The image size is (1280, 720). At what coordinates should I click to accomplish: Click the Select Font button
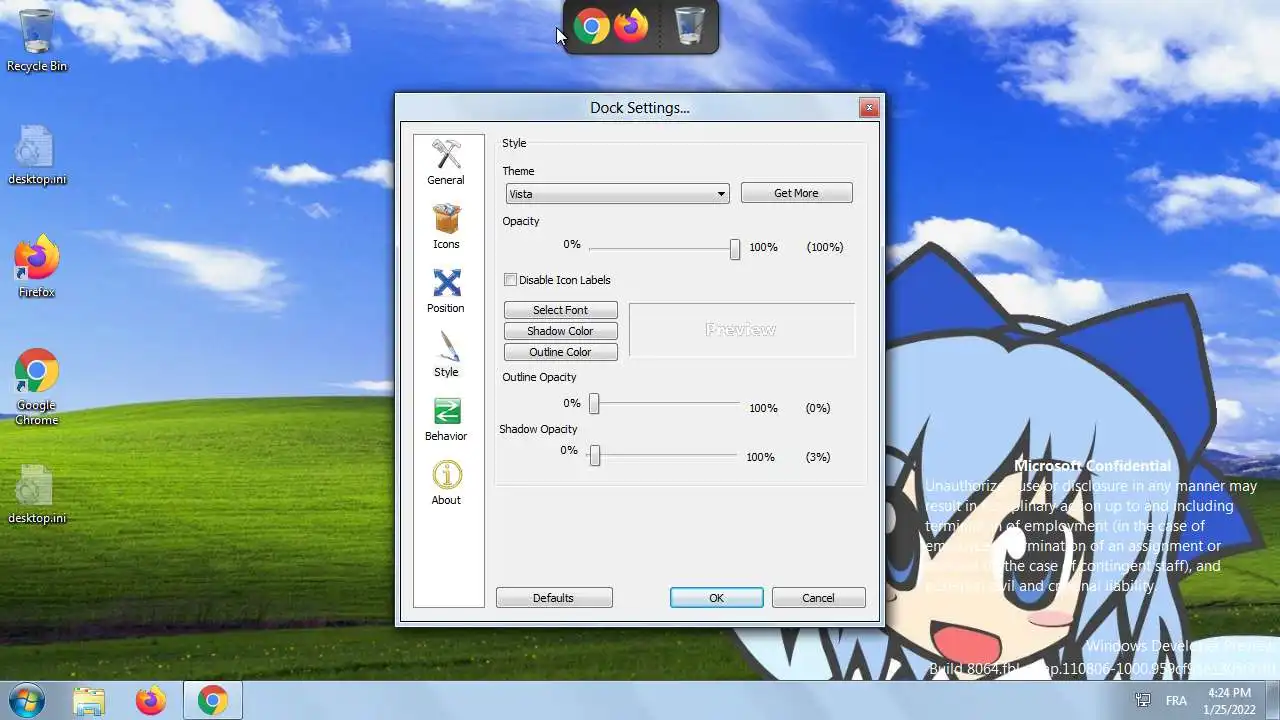click(560, 310)
